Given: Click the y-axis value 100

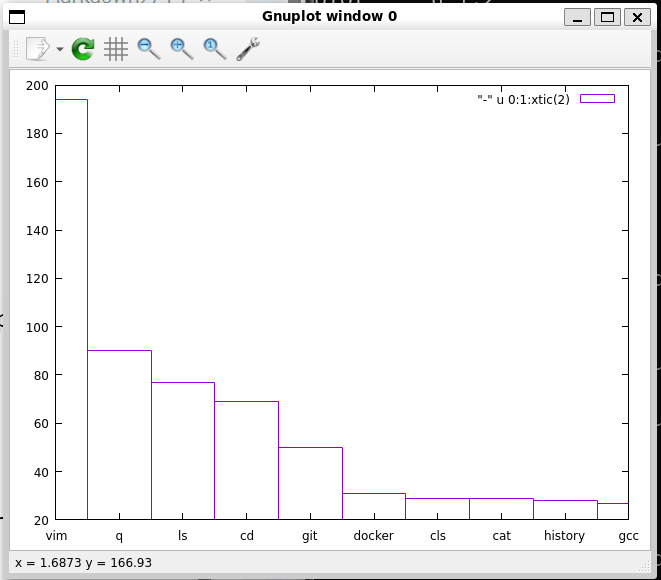Looking at the screenshot, I should point(37,328).
